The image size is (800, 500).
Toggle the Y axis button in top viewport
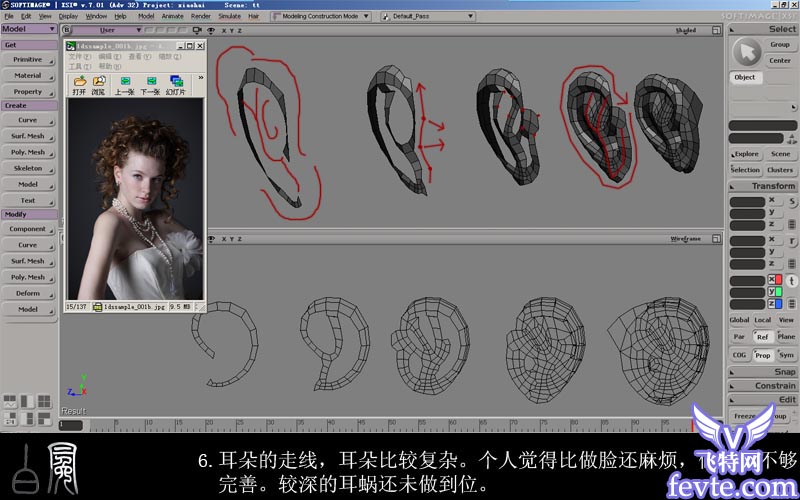click(232, 31)
